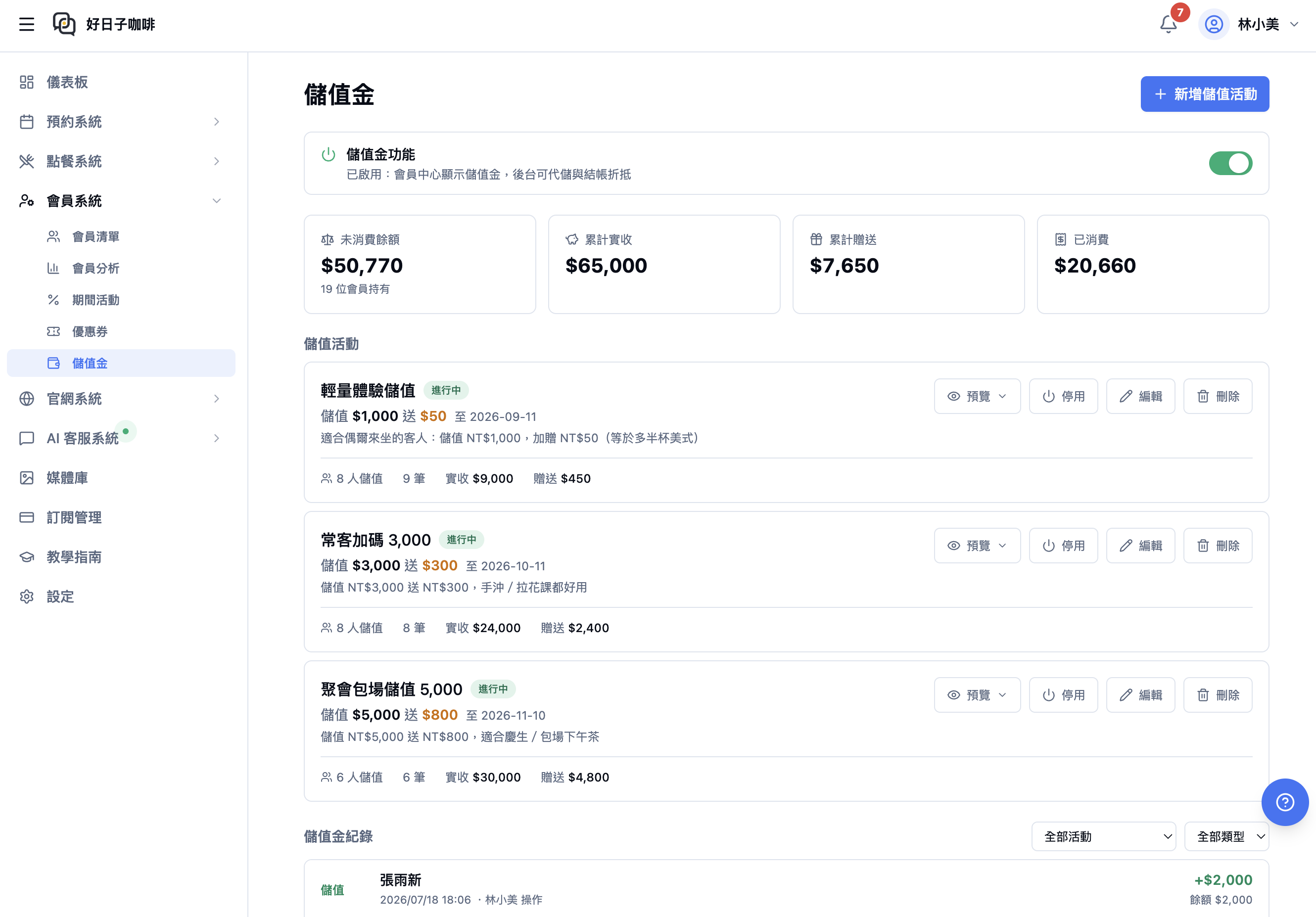Expand the 官網系統 chevron
Image resolution: width=1316 pixels, height=917 pixels.
(216, 398)
